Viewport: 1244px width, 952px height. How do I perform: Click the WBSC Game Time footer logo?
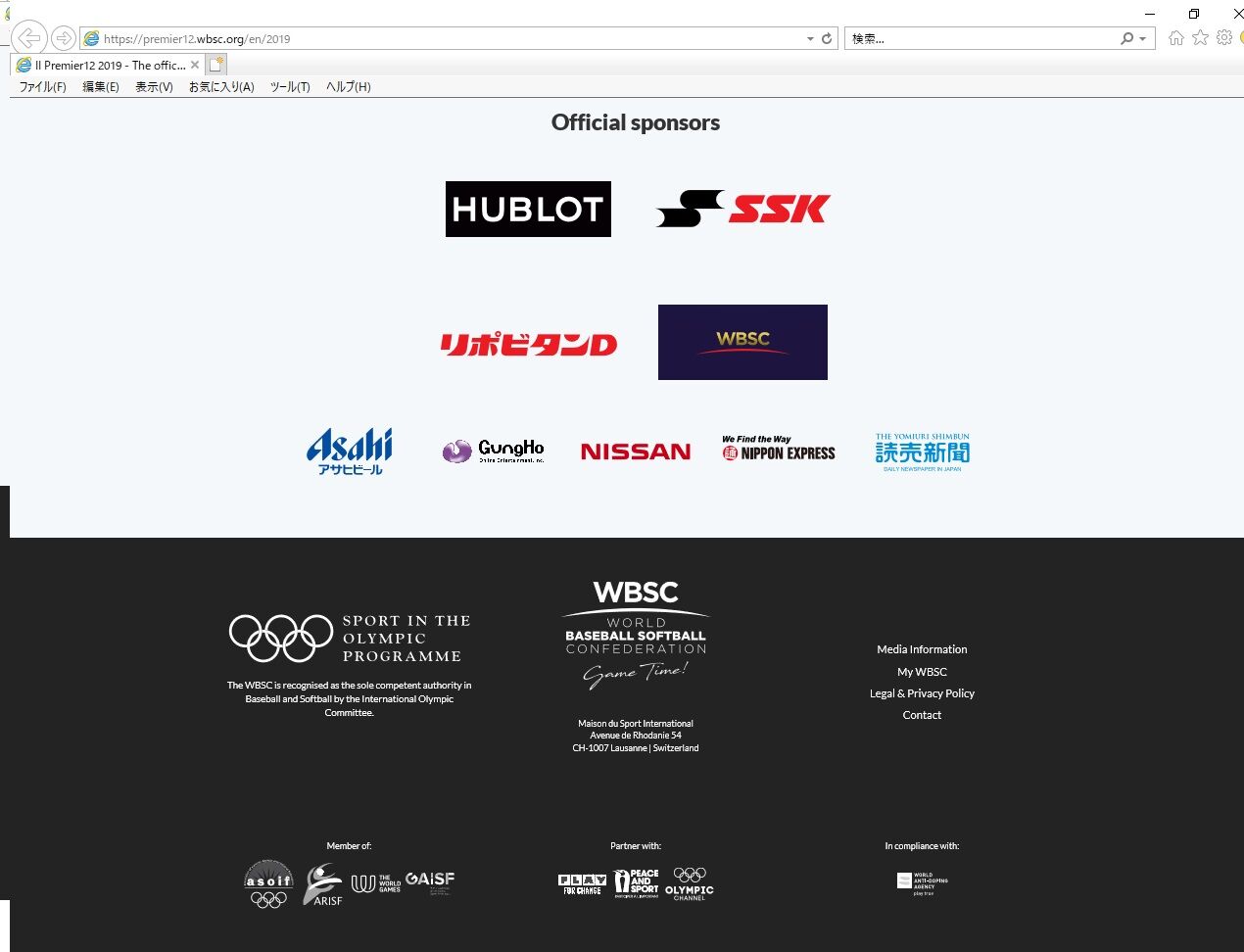pyautogui.click(x=636, y=636)
